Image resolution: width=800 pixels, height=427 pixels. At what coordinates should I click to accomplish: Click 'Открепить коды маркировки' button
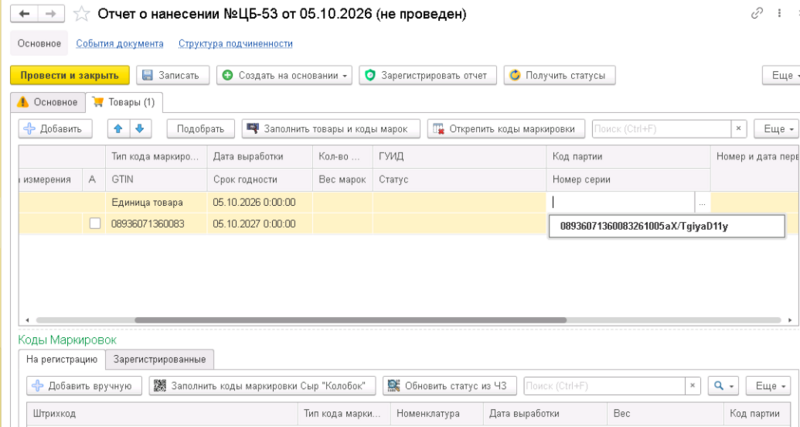click(x=506, y=129)
